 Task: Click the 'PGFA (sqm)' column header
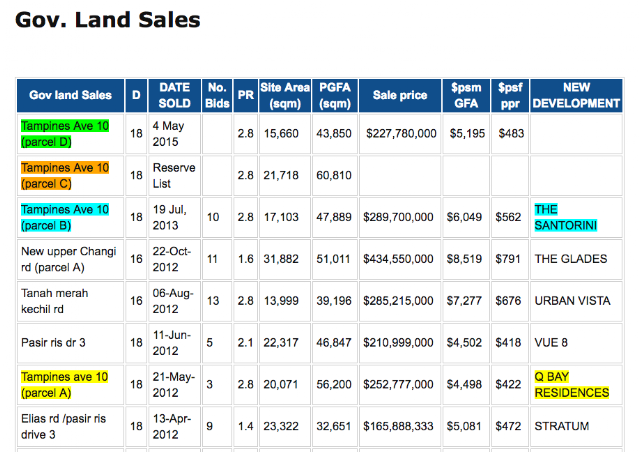335,95
